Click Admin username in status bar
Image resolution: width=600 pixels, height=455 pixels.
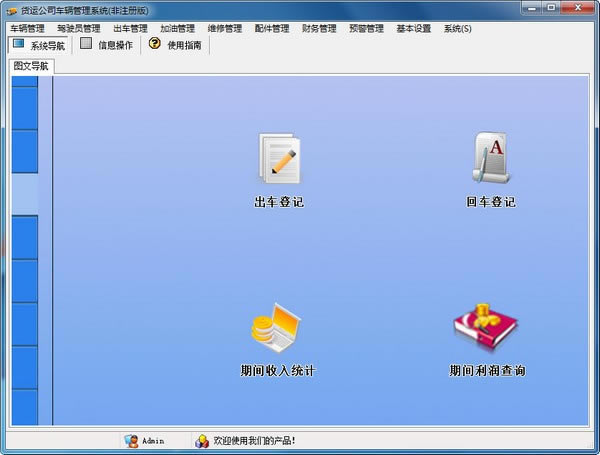pyautogui.click(x=153, y=441)
